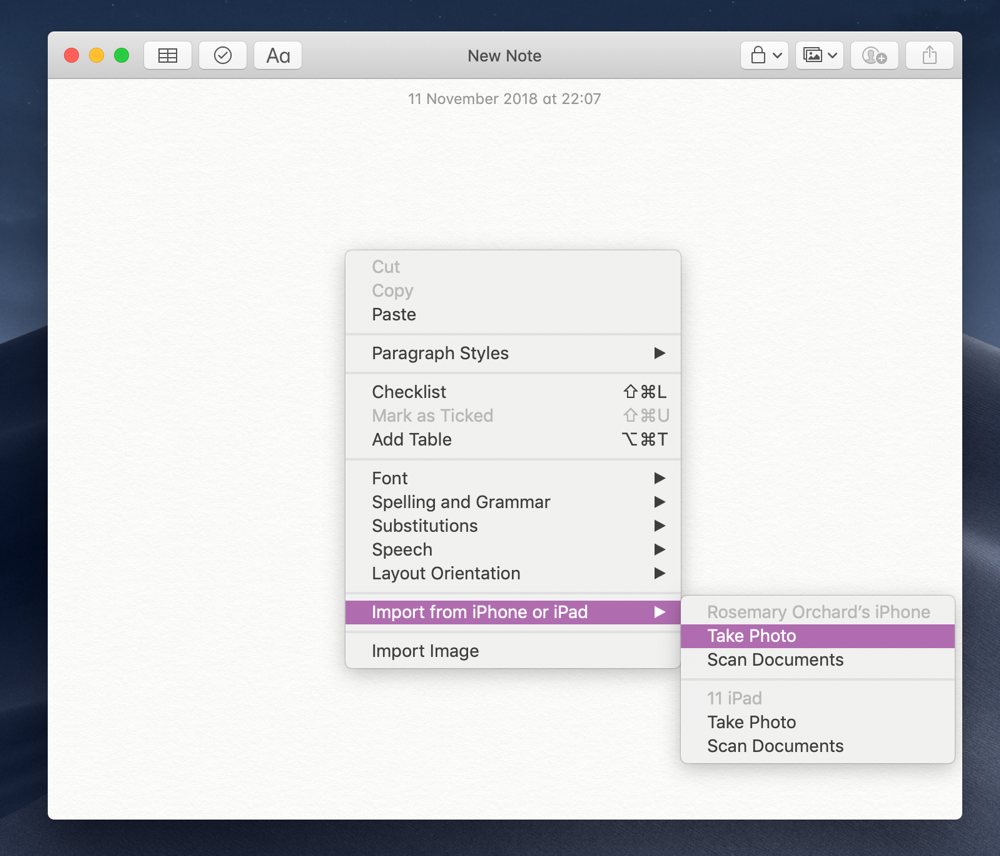The image size is (1000, 856).
Task: Open the lock note dropdown
Action: [765, 55]
